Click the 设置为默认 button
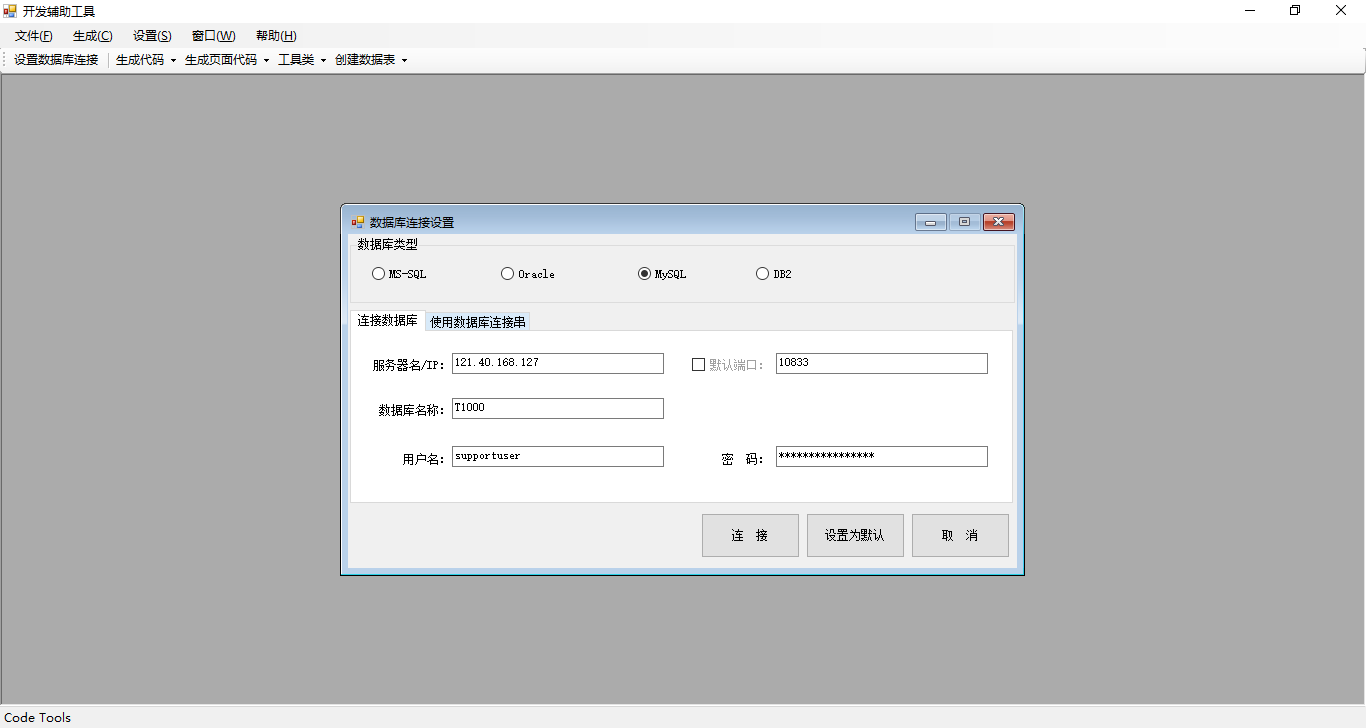The width and height of the screenshot is (1366, 728). pos(855,535)
